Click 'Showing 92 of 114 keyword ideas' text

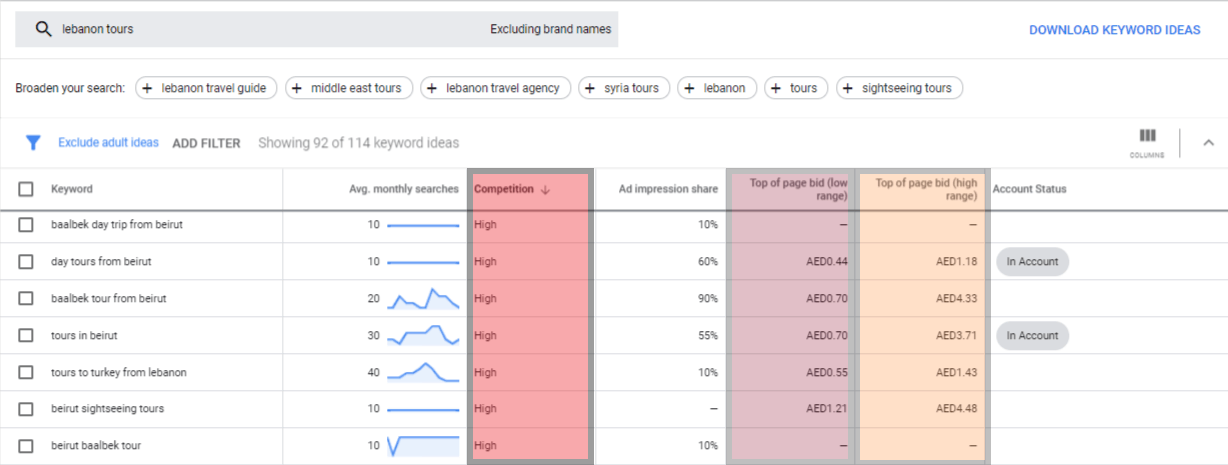coord(359,143)
